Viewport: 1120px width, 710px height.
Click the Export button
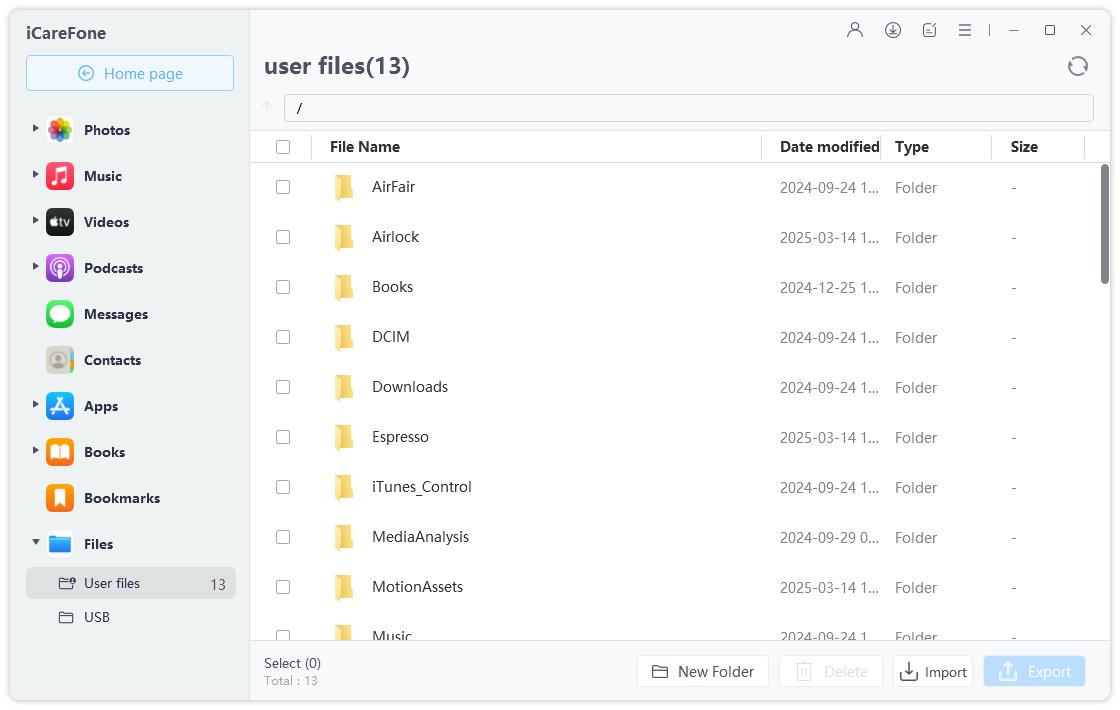click(1034, 671)
